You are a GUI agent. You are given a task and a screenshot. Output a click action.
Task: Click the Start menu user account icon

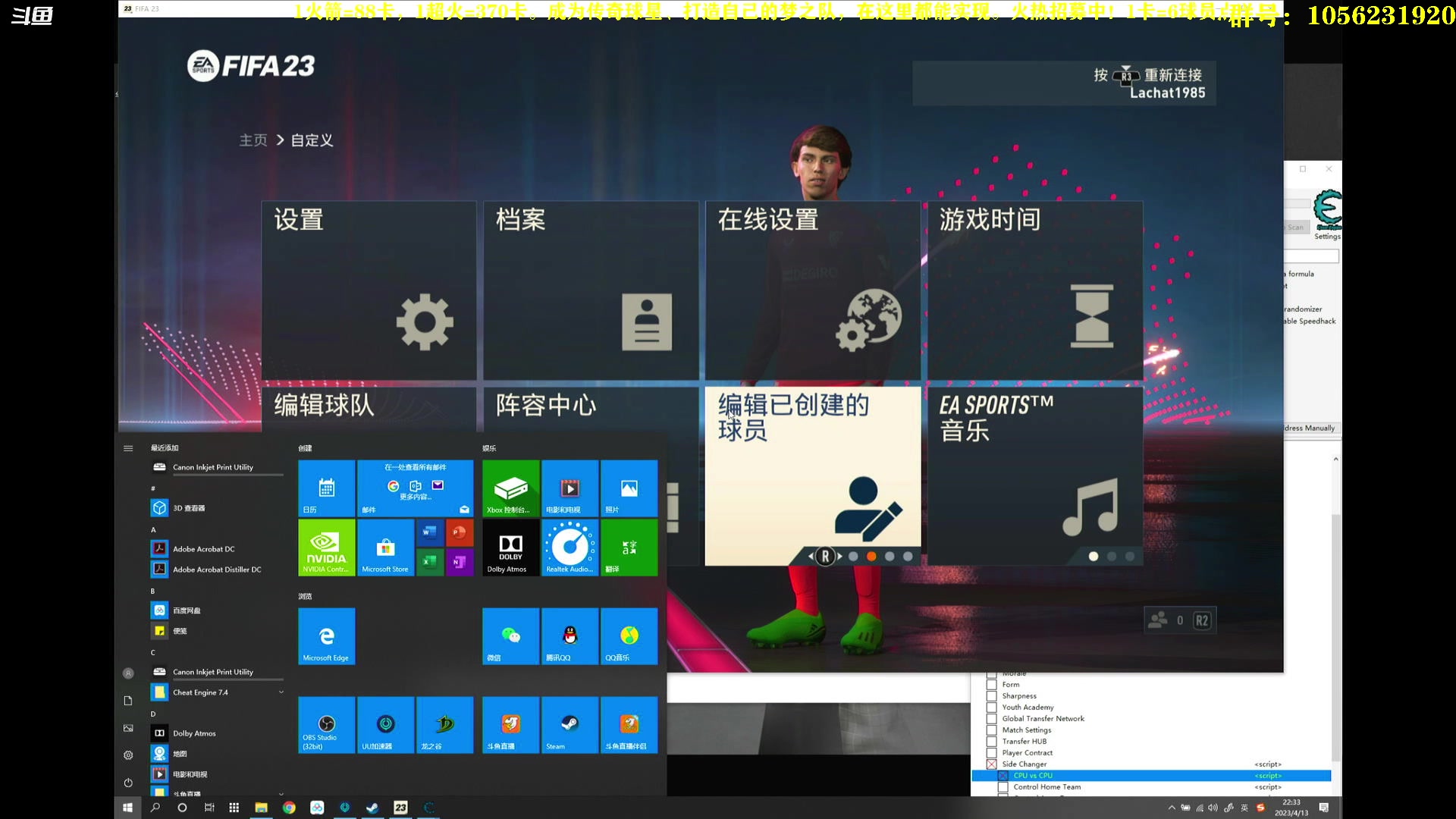(x=128, y=673)
